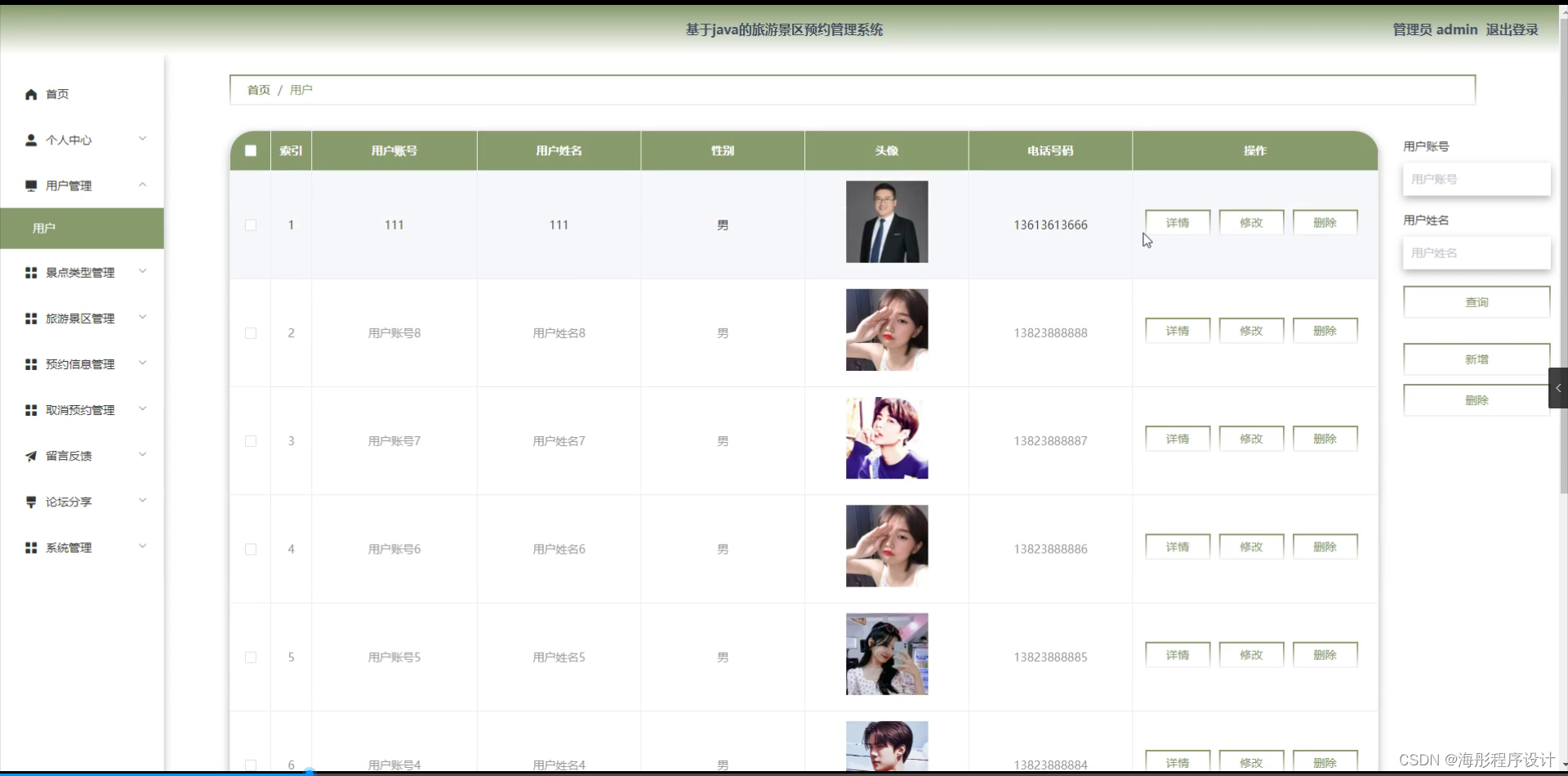Collapse the 用户管理 chevron

coord(143,185)
